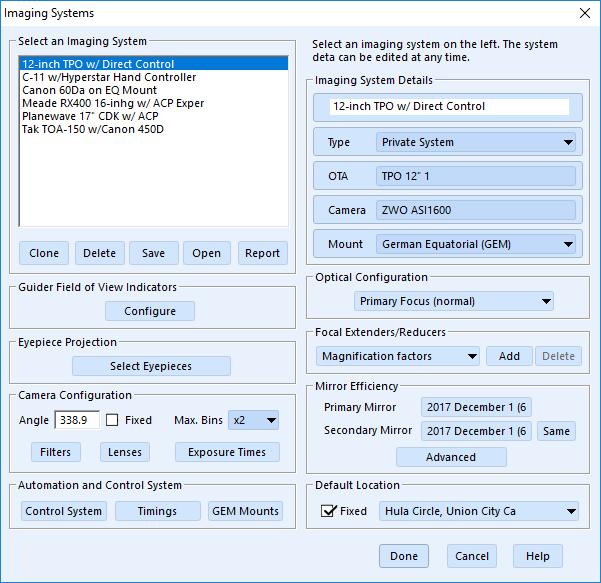Click the OTA TPO 12" field
Image resolution: width=601 pixels, height=583 pixels.
pos(476,176)
